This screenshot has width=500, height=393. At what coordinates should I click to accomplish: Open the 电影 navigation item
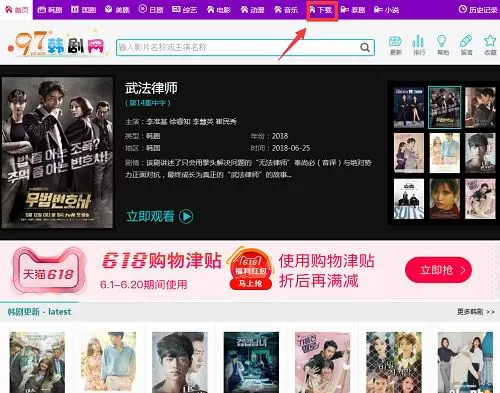click(x=219, y=10)
